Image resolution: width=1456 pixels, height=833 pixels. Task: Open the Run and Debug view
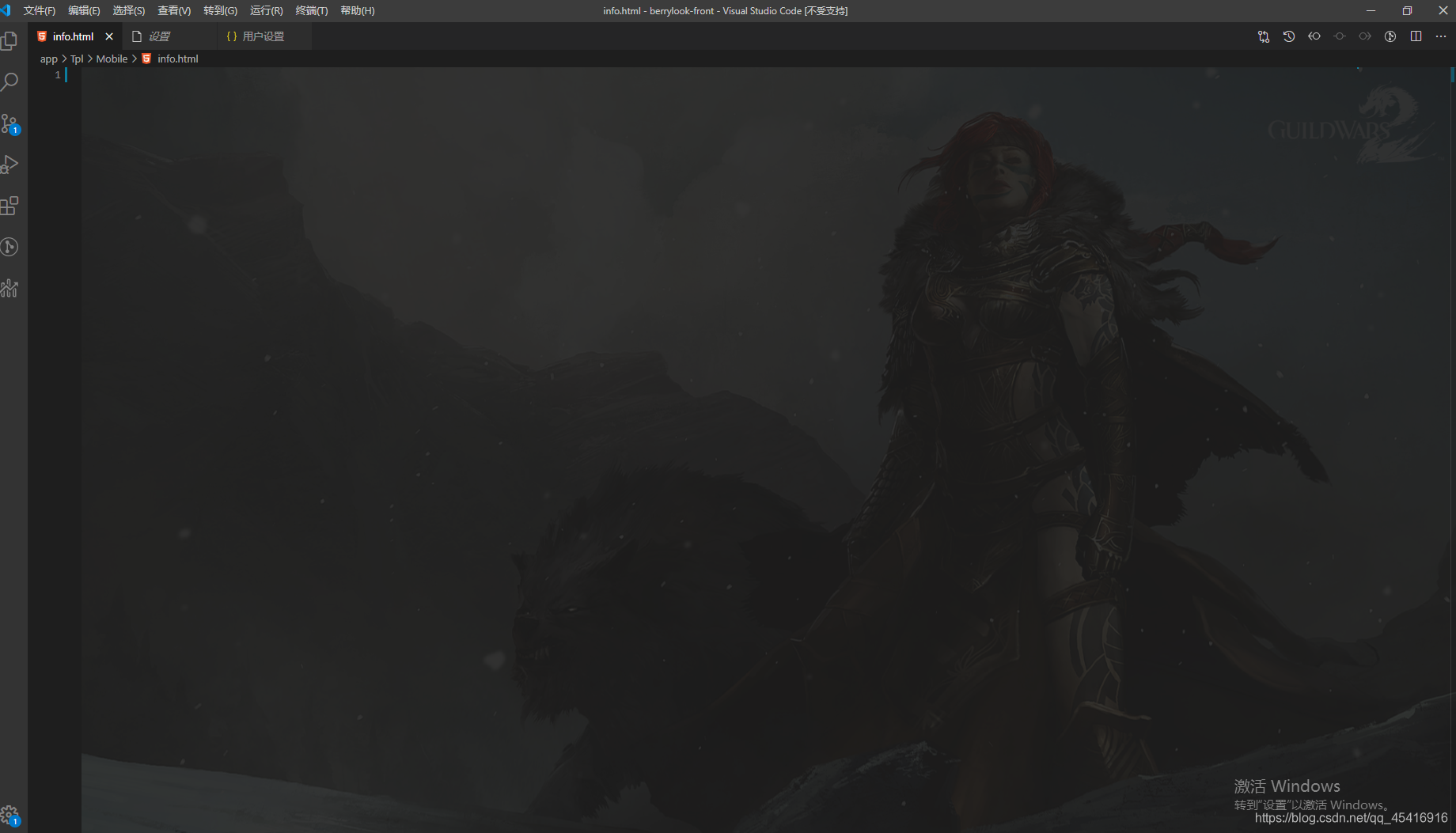click(9, 165)
